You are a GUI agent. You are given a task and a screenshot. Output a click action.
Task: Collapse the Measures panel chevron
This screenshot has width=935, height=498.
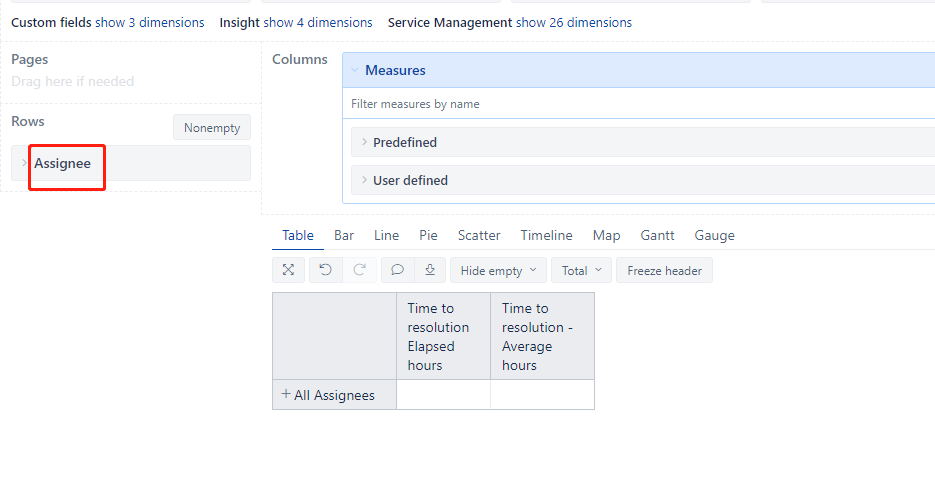pyautogui.click(x=355, y=70)
